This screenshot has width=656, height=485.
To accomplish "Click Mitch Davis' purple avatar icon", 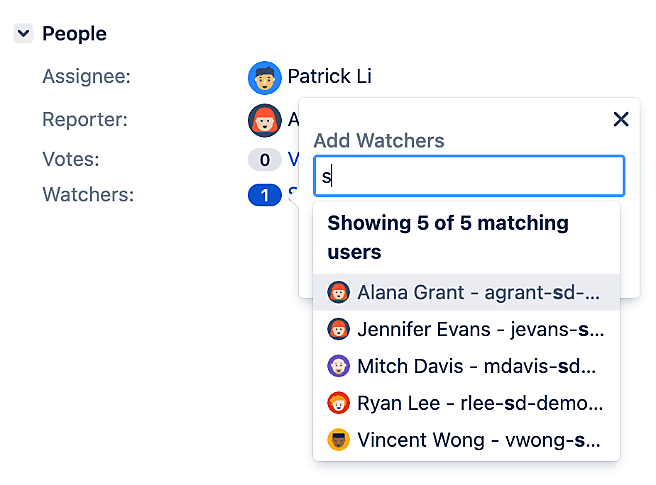I will pos(338,366).
